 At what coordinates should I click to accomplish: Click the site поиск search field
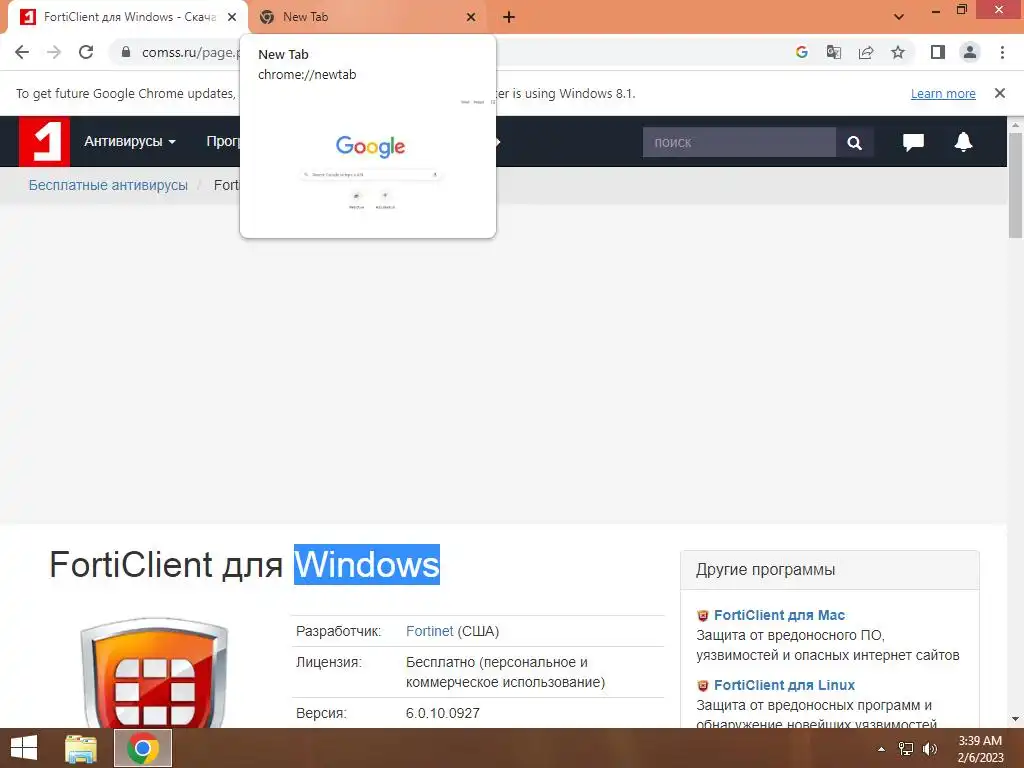[739, 142]
